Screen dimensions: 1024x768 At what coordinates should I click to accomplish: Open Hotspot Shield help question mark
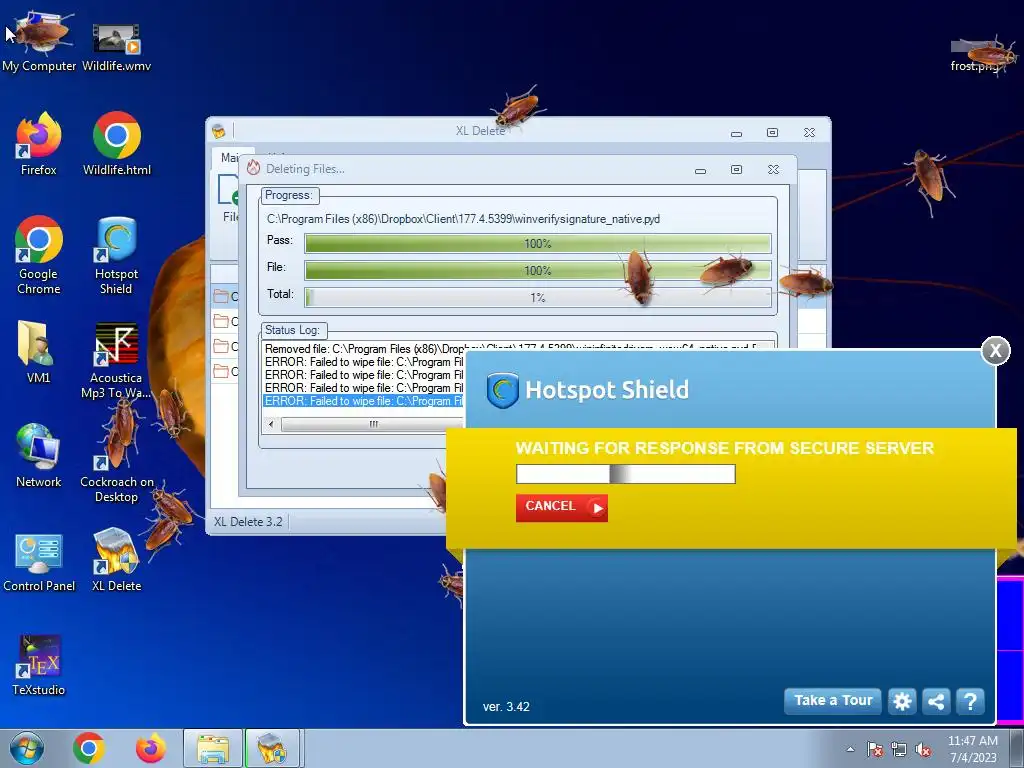tap(970, 701)
